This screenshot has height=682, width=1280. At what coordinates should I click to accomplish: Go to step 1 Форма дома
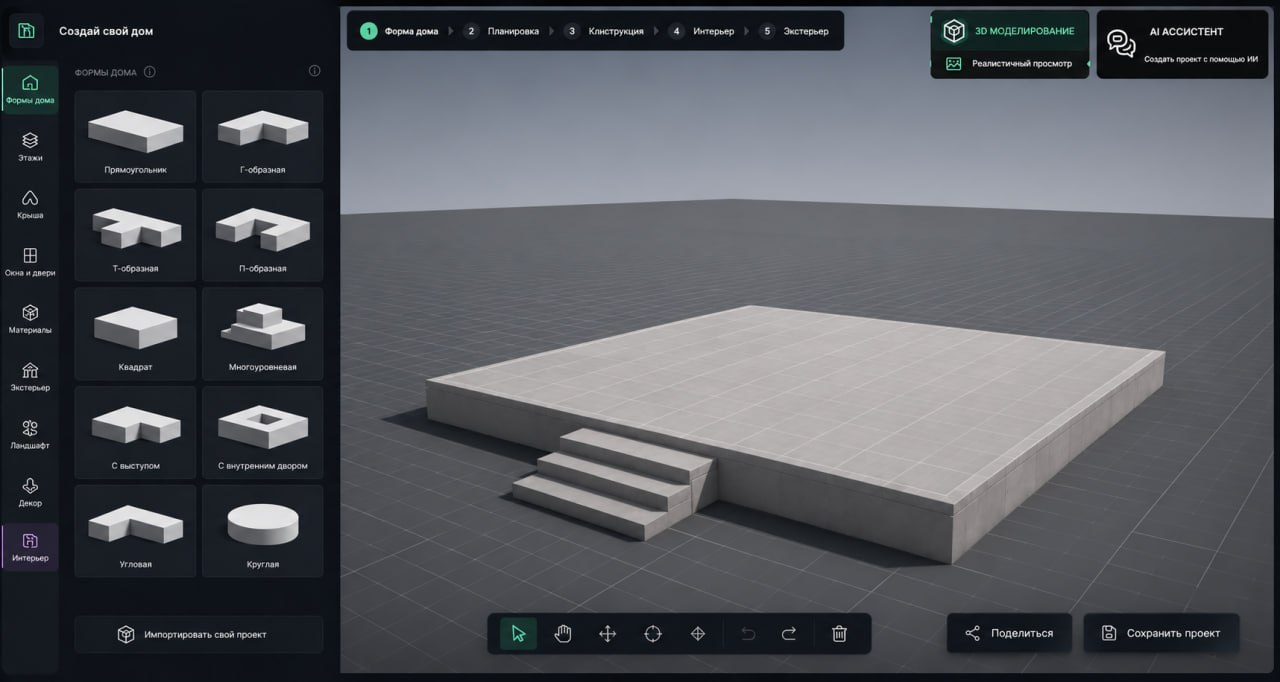click(400, 31)
